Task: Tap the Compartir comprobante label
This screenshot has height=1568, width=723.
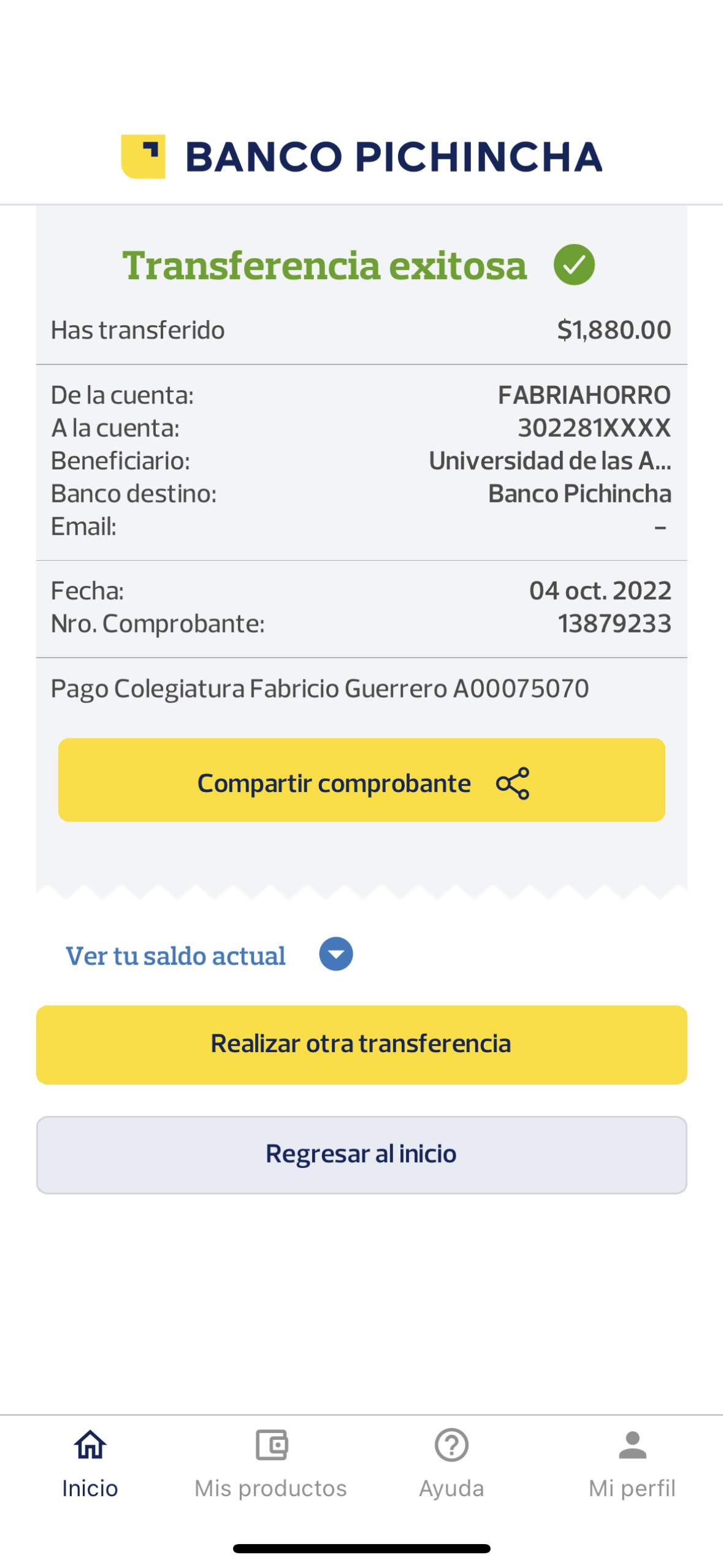Action: (334, 783)
